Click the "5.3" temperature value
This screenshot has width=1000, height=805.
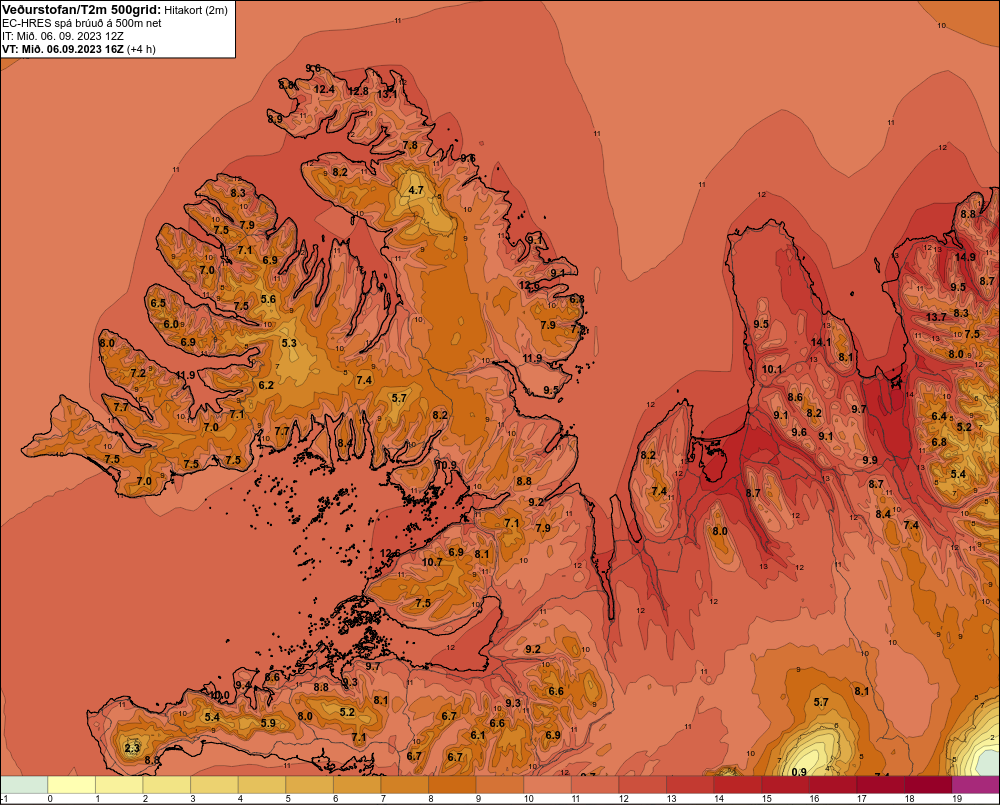pos(289,343)
